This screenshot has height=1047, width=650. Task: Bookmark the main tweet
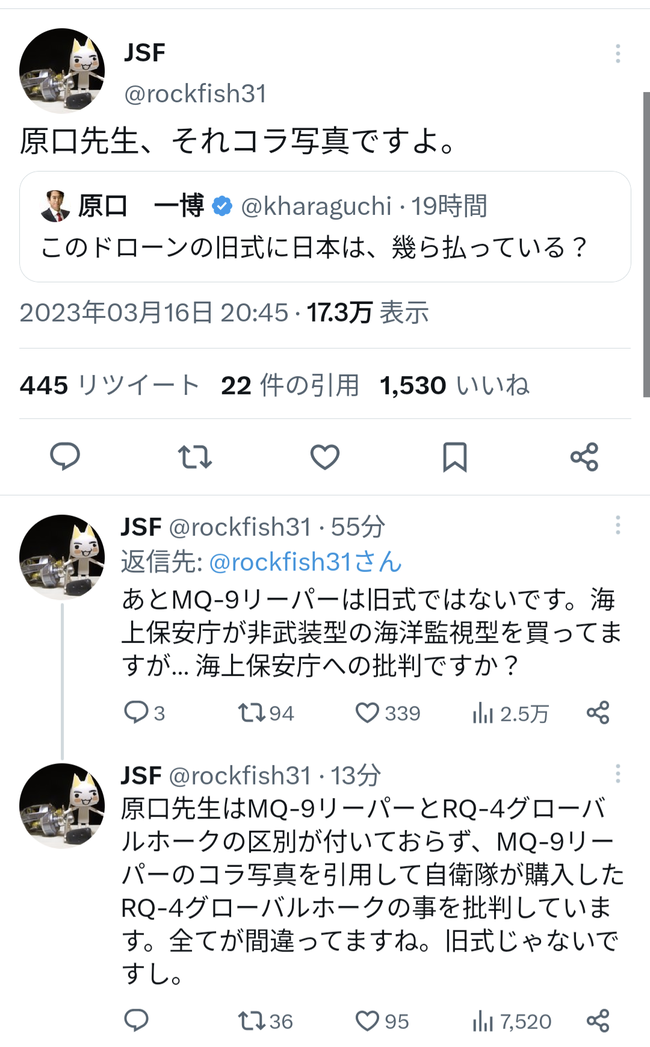click(x=455, y=457)
